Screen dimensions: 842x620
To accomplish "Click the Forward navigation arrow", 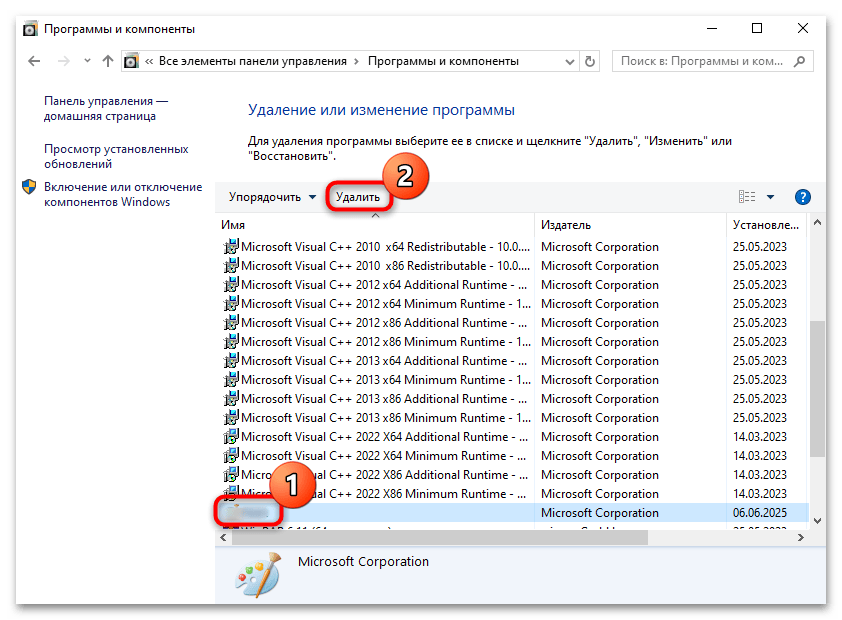I will [x=63, y=61].
